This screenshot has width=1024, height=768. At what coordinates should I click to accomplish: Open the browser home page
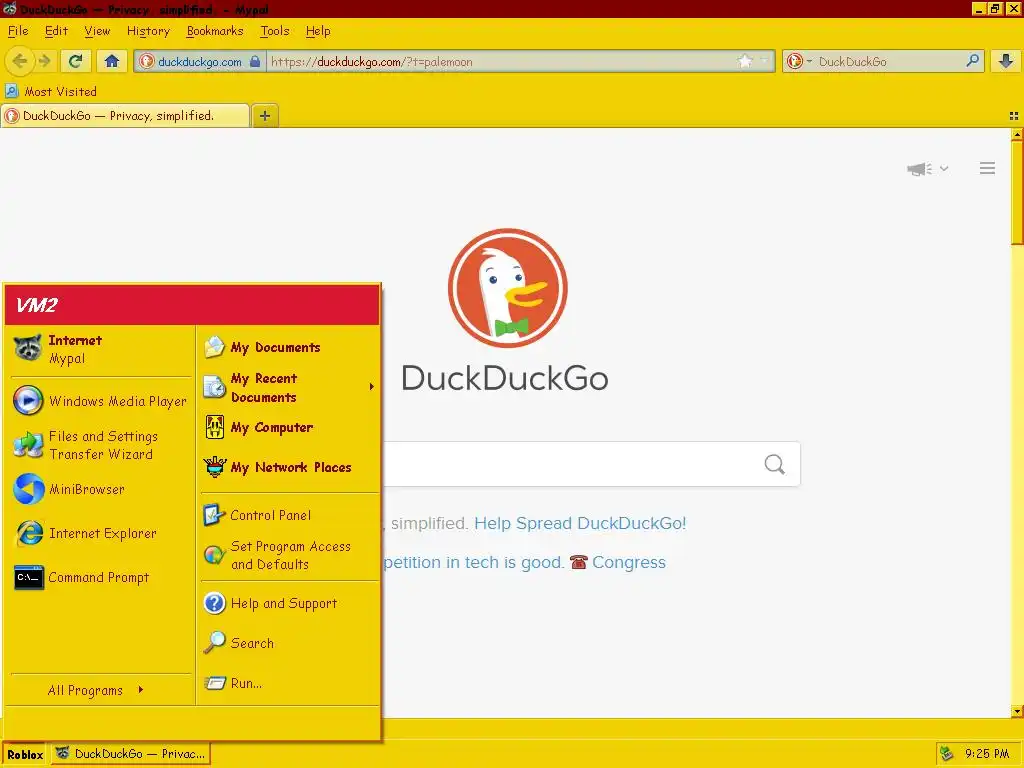coord(112,61)
